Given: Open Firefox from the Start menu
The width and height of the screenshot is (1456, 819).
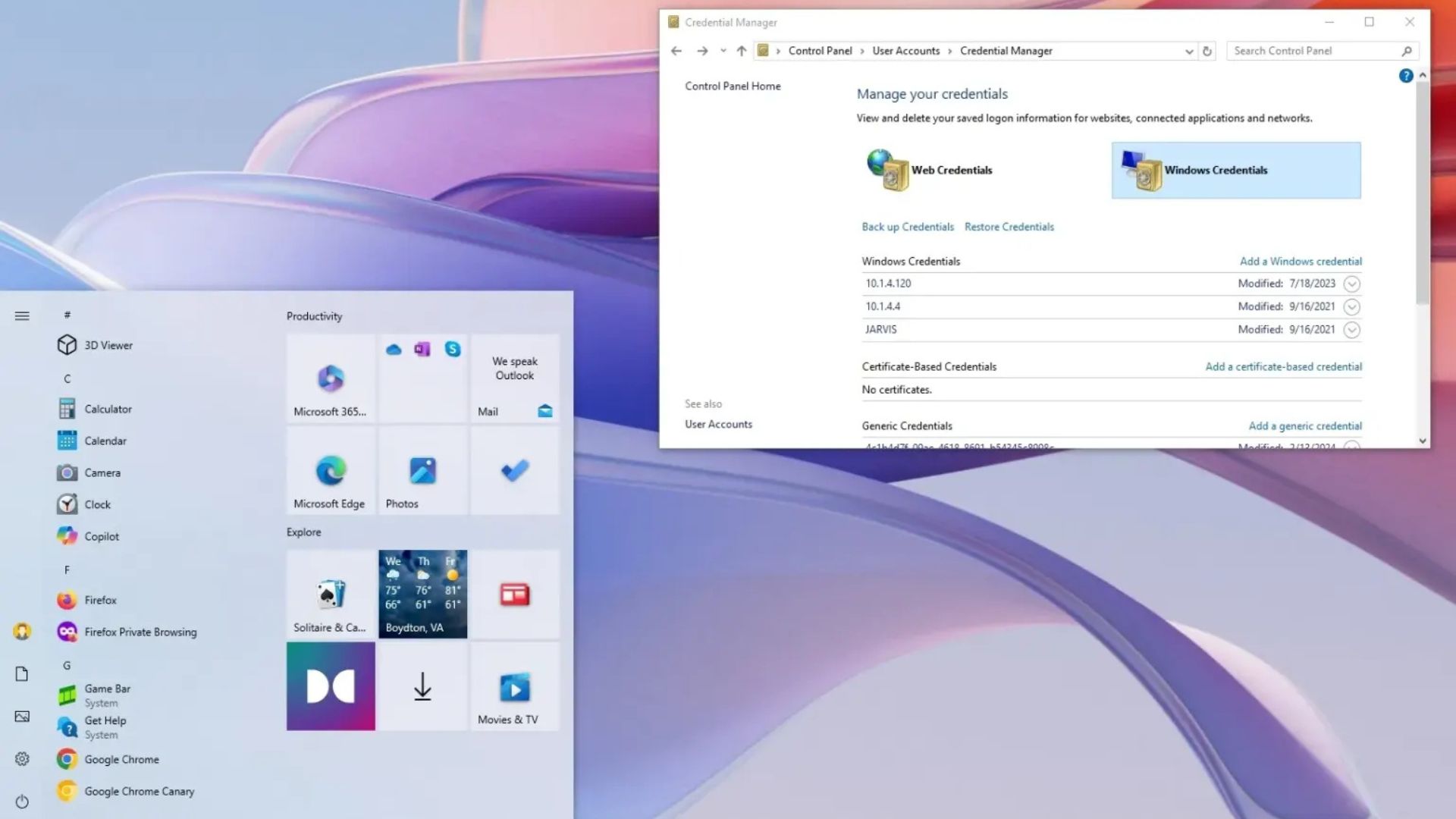Looking at the screenshot, I should pyautogui.click(x=100, y=599).
